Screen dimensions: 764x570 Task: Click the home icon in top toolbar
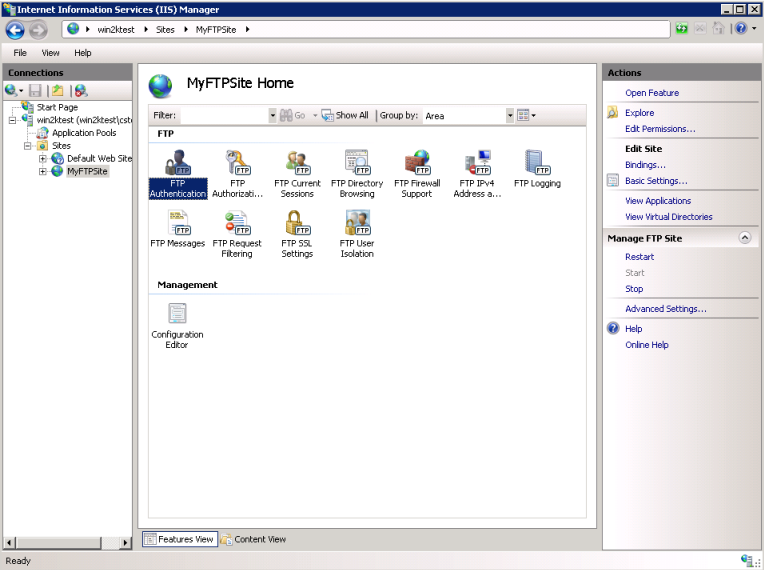[x=718, y=29]
